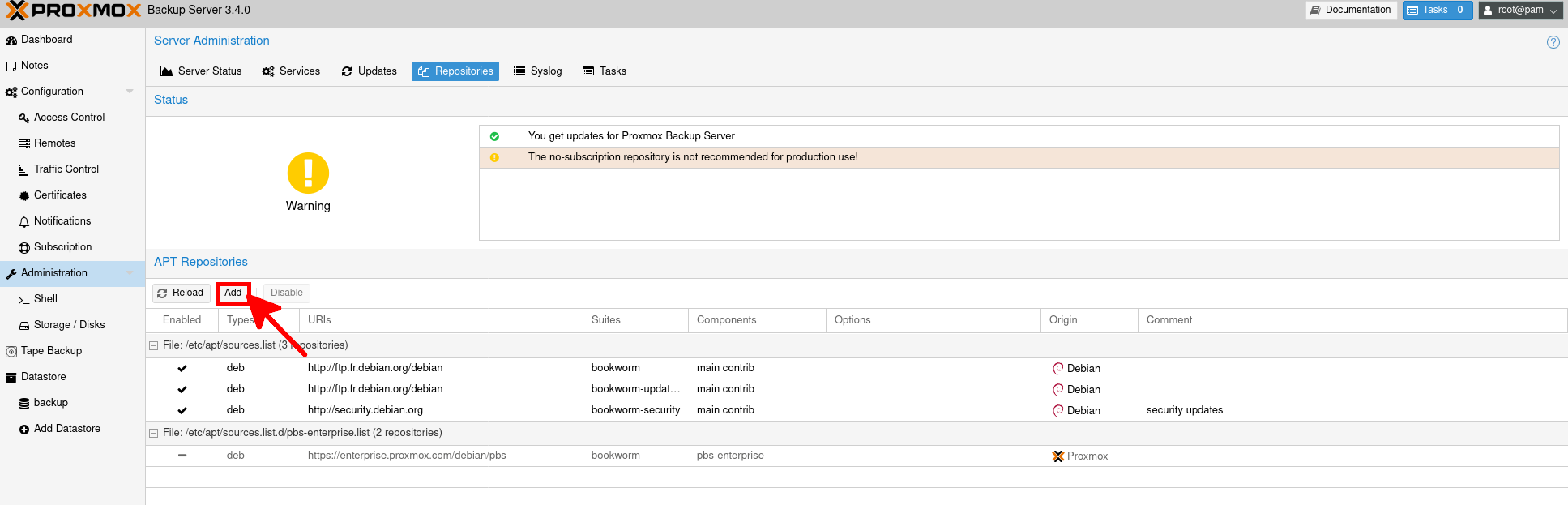This screenshot has width=1568, height=505.
Task: Click the Storage / Disks drive icon
Action: click(x=24, y=325)
